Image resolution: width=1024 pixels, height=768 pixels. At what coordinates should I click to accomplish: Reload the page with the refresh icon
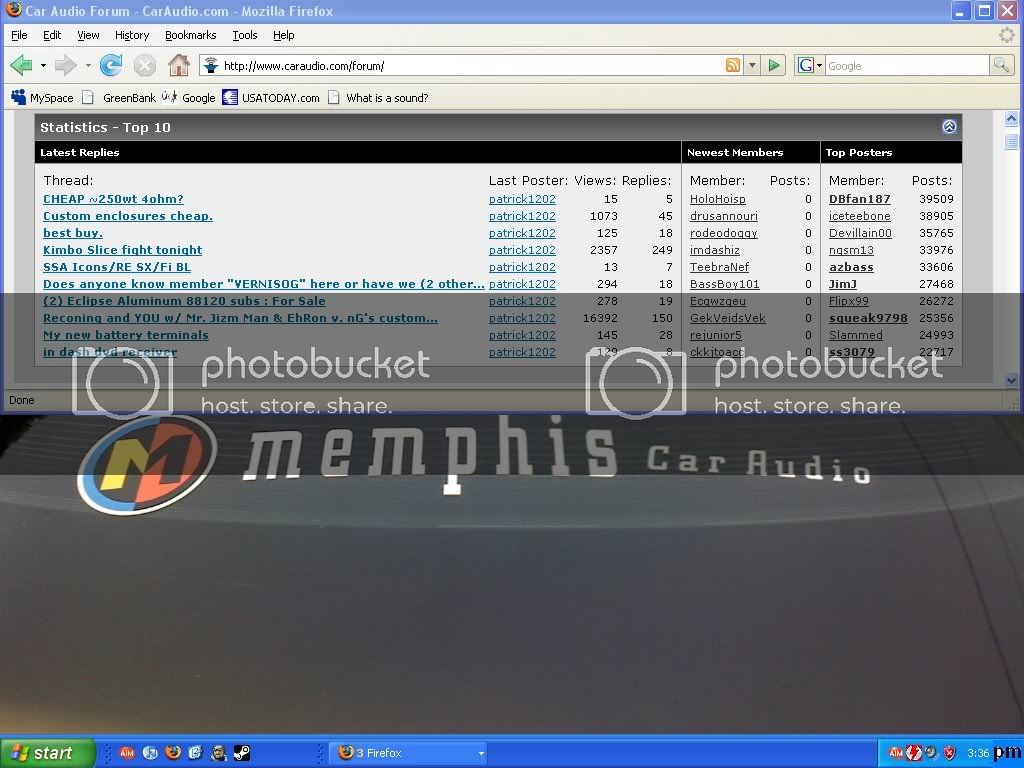[111, 65]
